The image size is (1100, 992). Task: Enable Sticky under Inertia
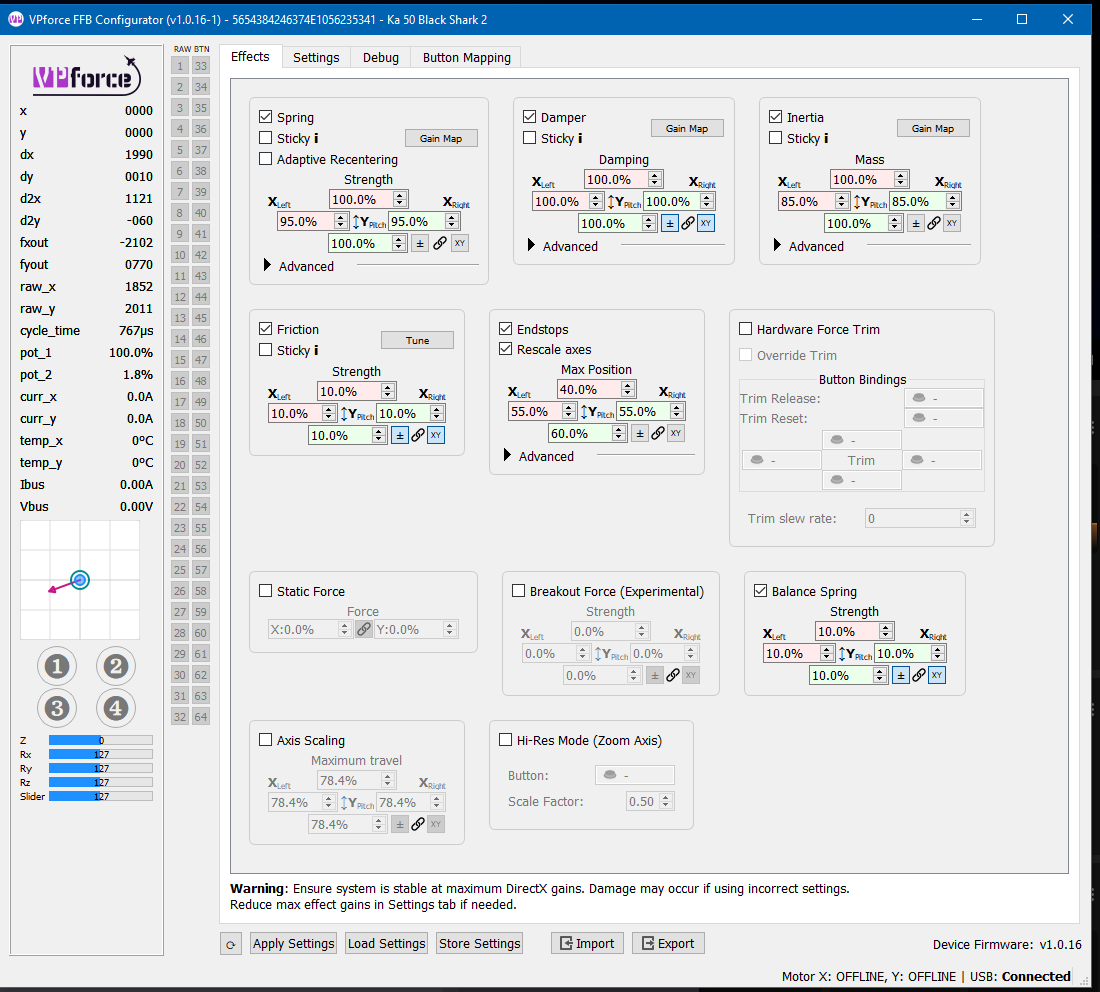pos(775,138)
